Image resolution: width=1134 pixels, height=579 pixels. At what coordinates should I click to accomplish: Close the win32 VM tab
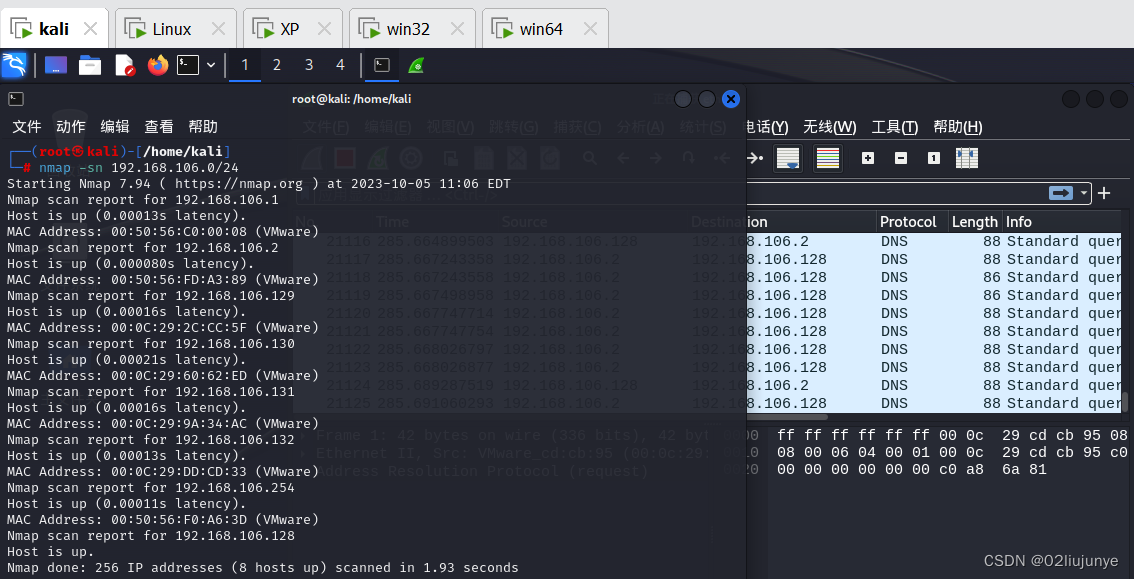[457, 29]
